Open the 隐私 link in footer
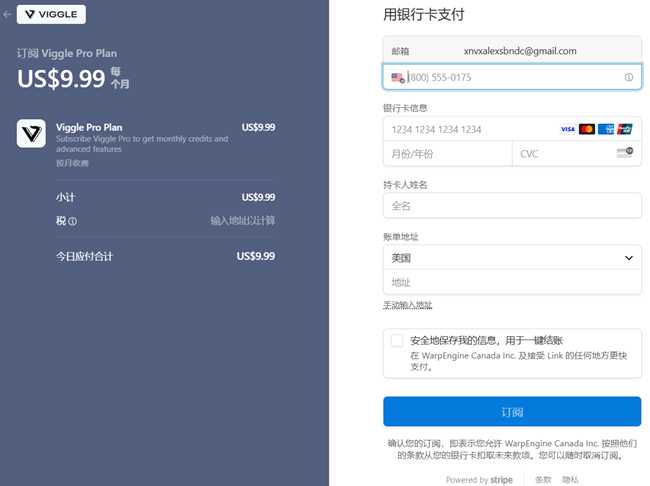The height and width of the screenshot is (486, 650). [x=570, y=479]
